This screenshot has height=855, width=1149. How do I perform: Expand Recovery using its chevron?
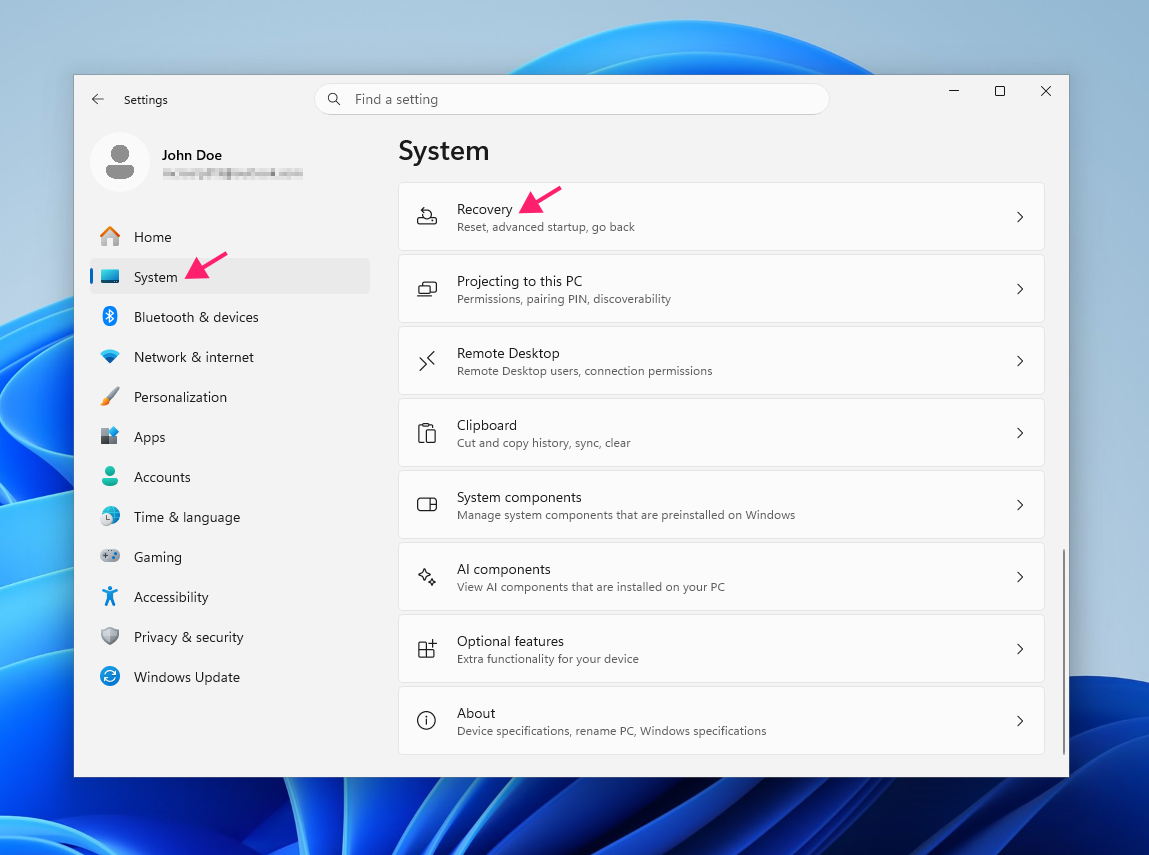click(1019, 217)
